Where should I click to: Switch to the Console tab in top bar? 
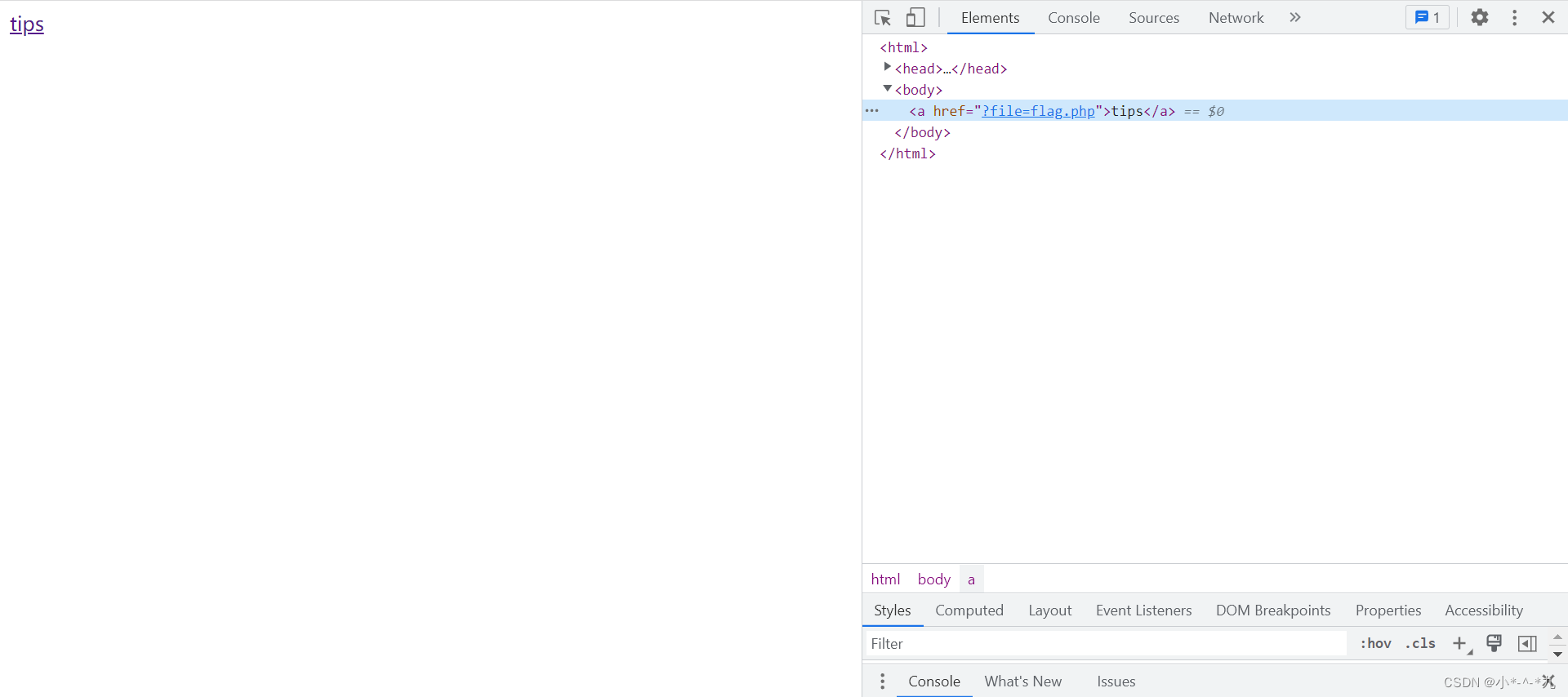[x=1074, y=17]
